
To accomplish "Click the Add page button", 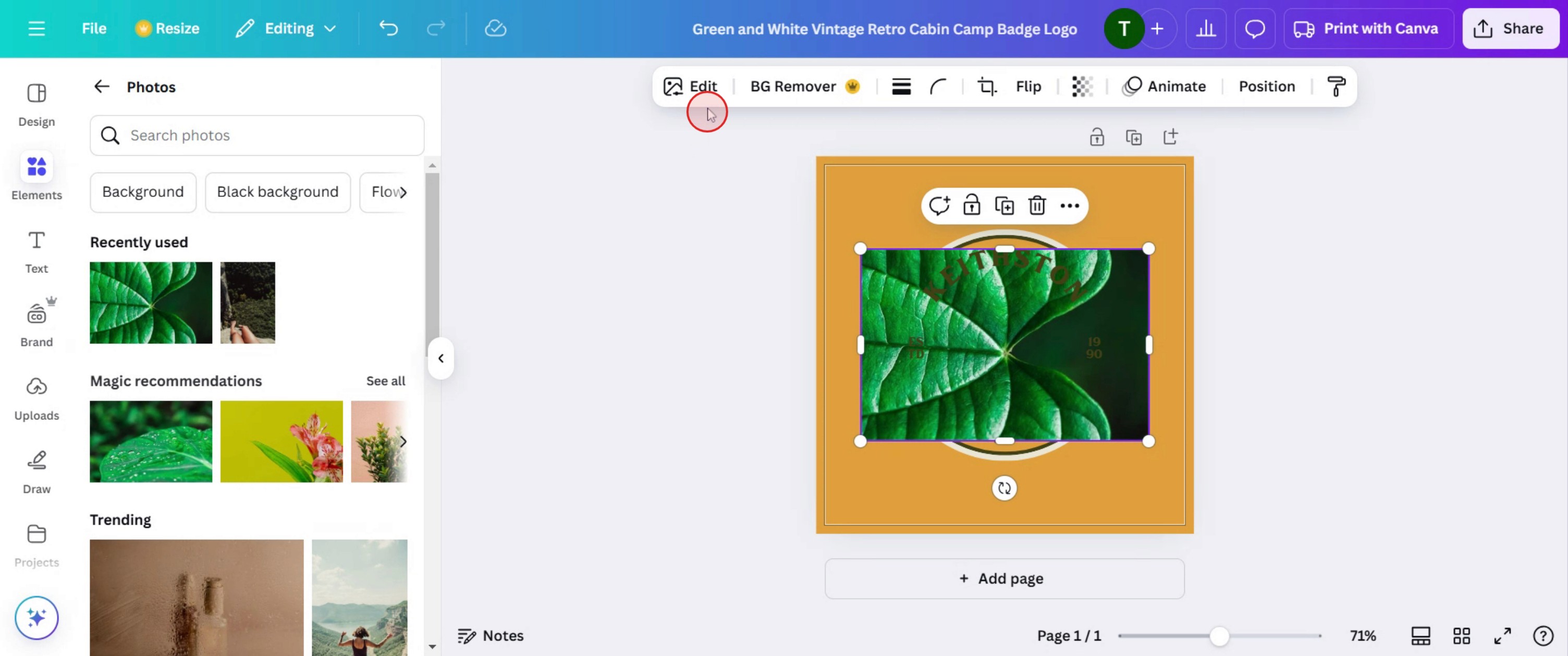I will click(x=1004, y=578).
